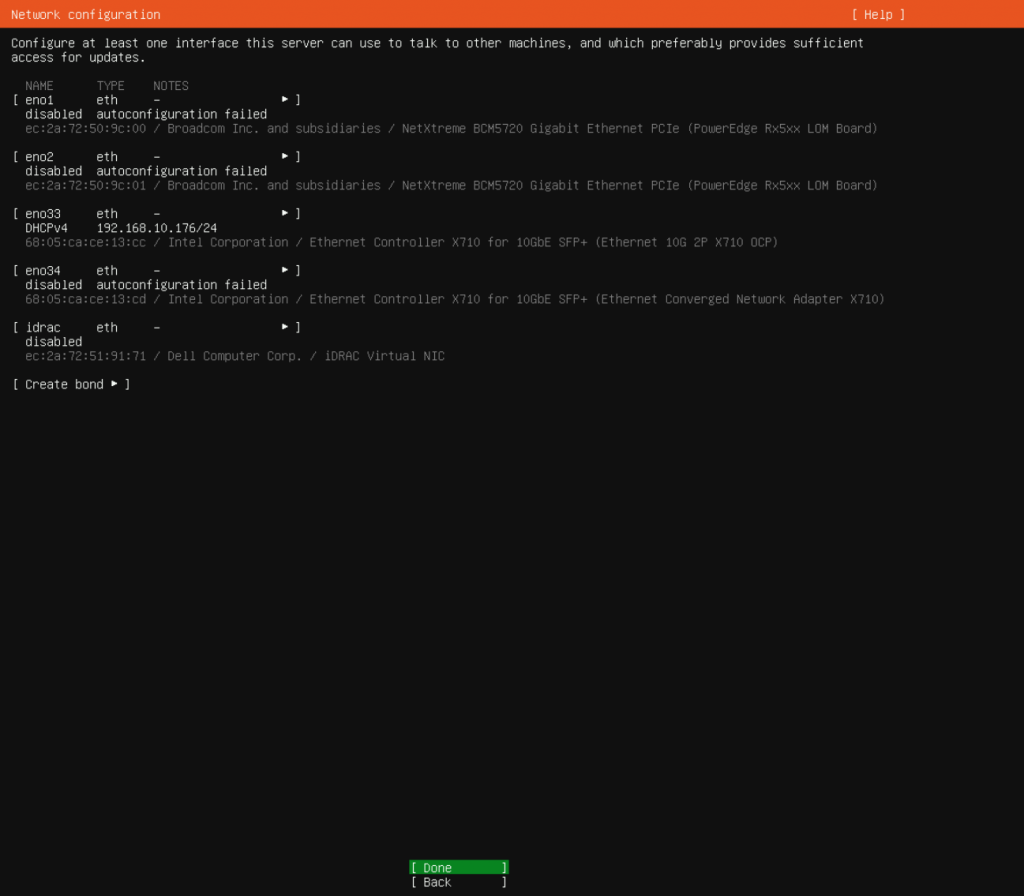Click the NAME column header
Image resolution: width=1024 pixels, height=896 pixels.
(x=39, y=86)
